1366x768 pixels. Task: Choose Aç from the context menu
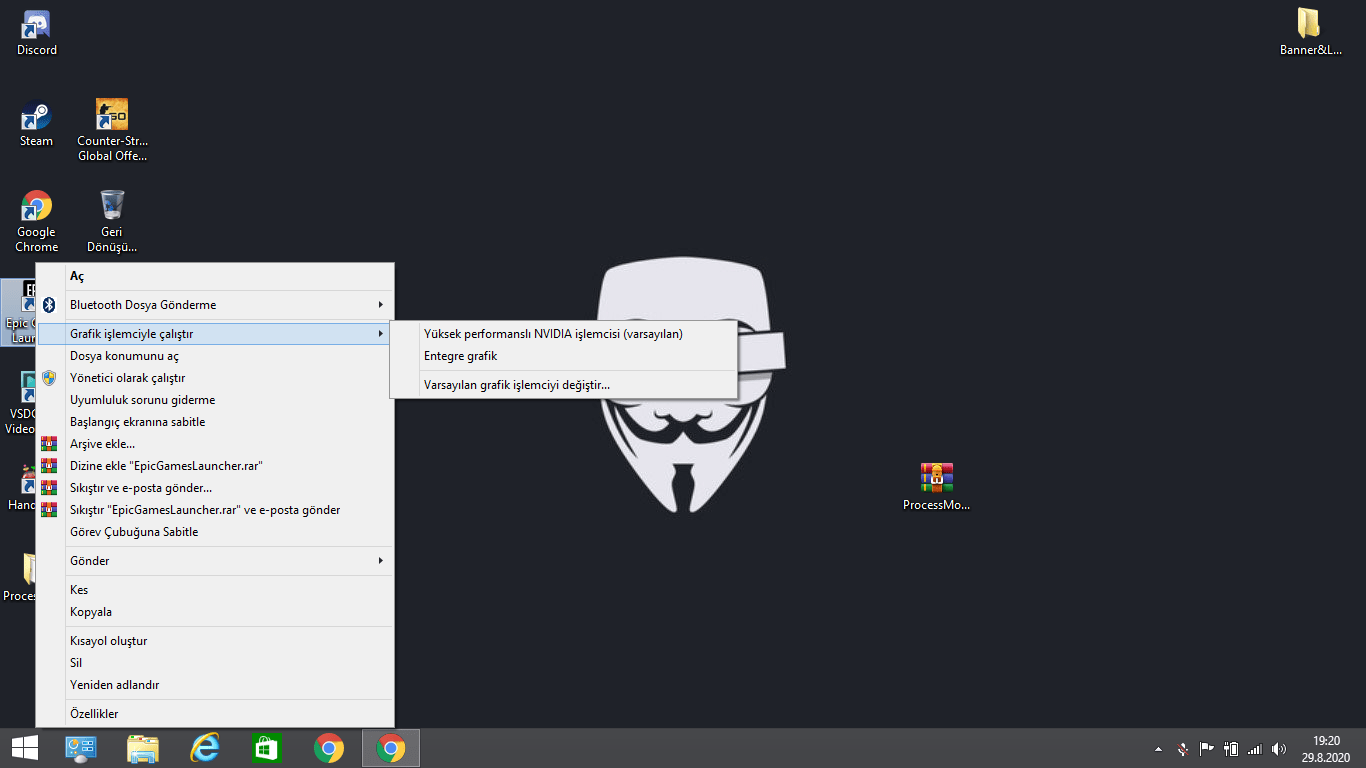[x=215, y=276]
